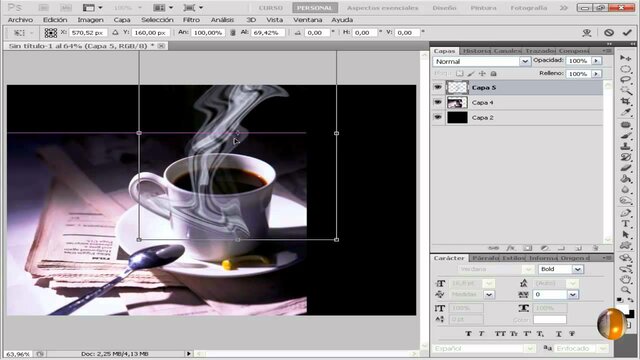Open the kerning Medidas dropdown

[x=489, y=294]
